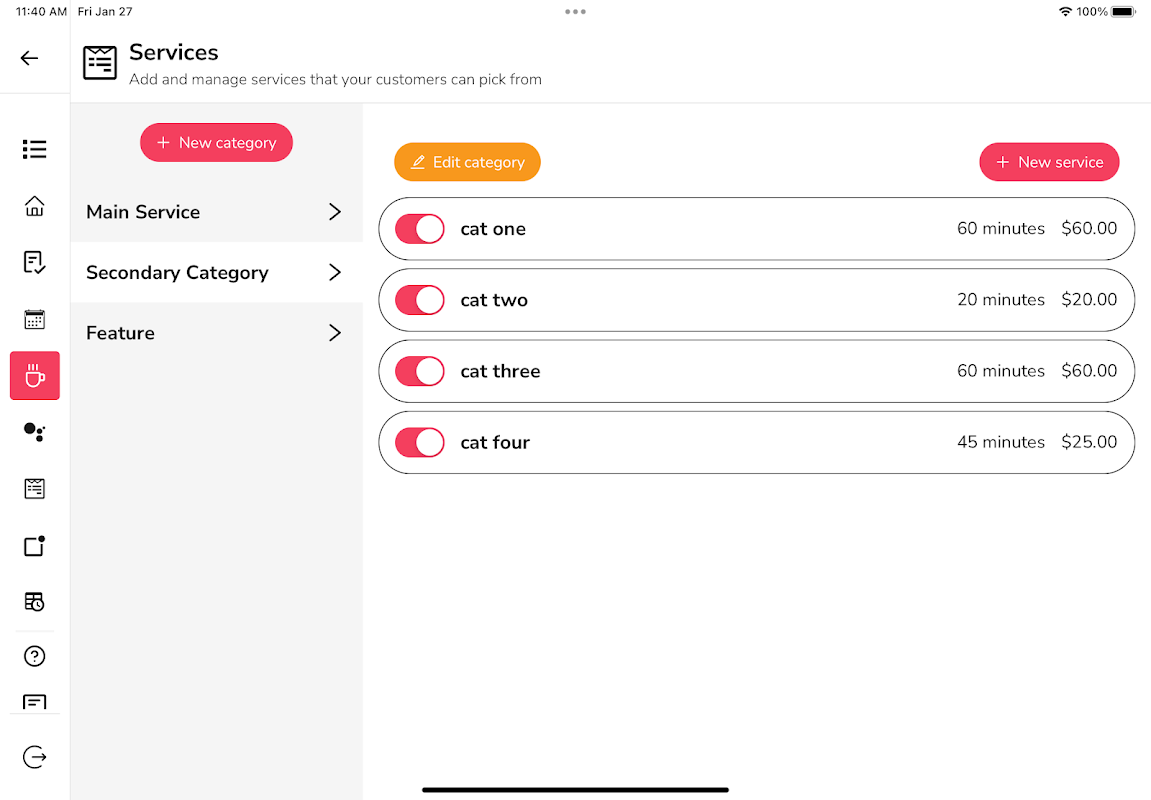Open the checklist document icon in sidebar
Screen dimensions: 1151x800
tap(35, 263)
